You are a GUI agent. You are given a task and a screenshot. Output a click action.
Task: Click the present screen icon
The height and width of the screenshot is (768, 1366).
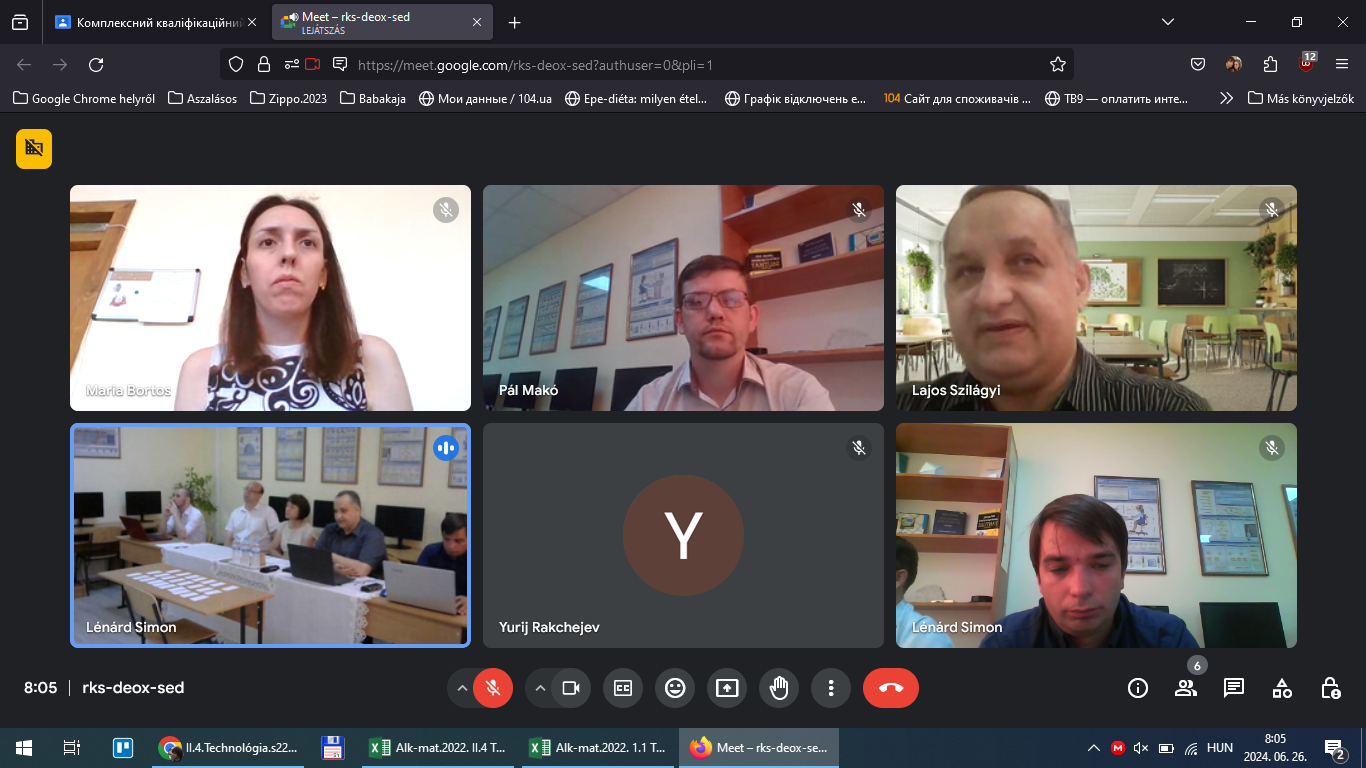pos(727,688)
